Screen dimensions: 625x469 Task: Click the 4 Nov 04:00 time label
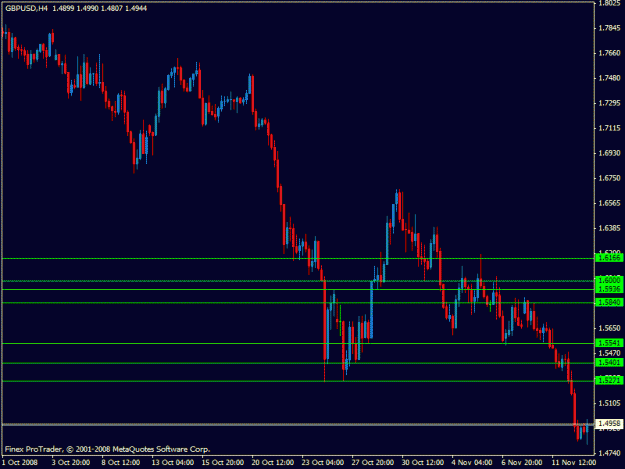coord(472,462)
